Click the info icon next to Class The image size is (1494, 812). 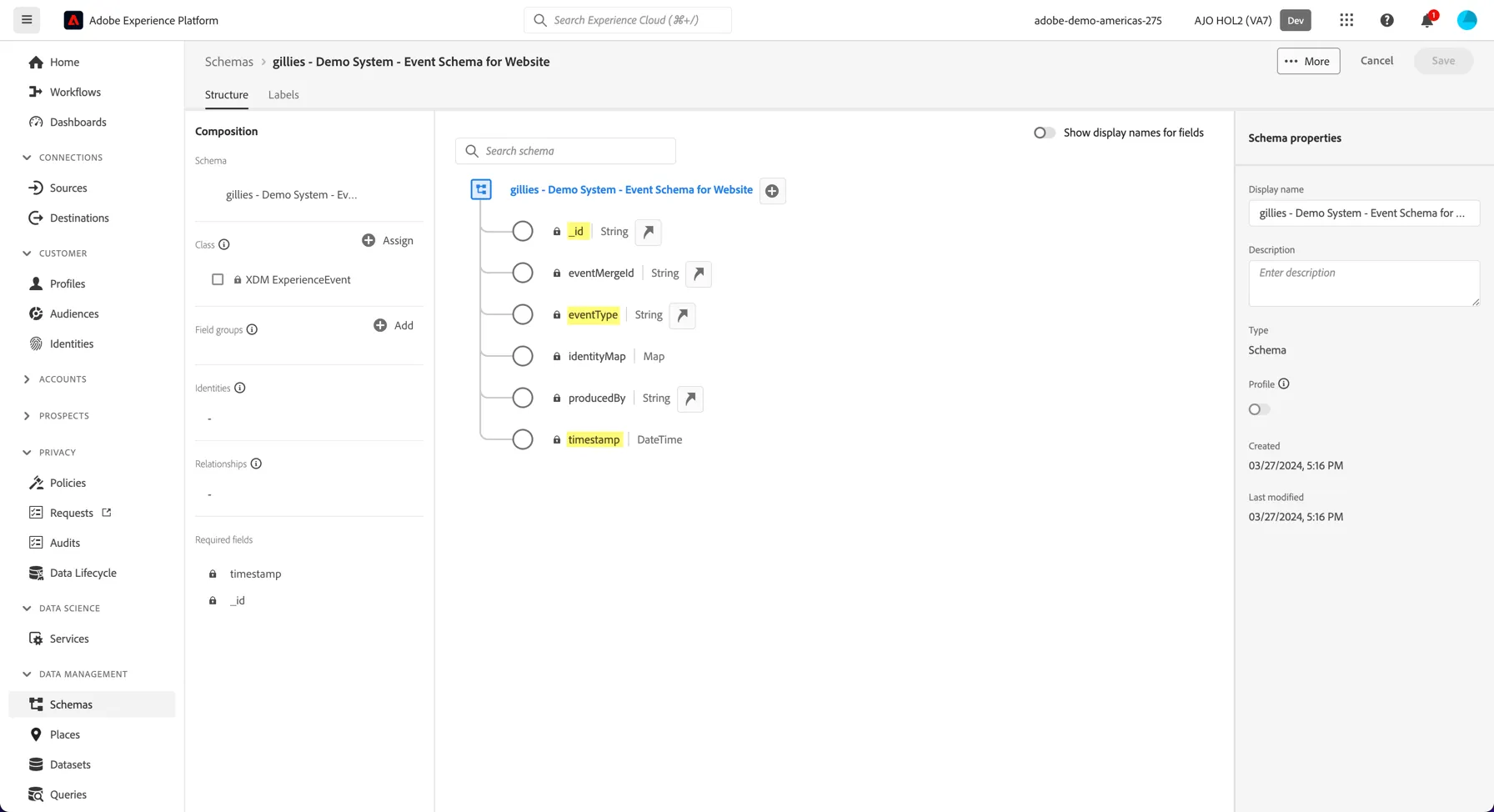[x=224, y=245]
